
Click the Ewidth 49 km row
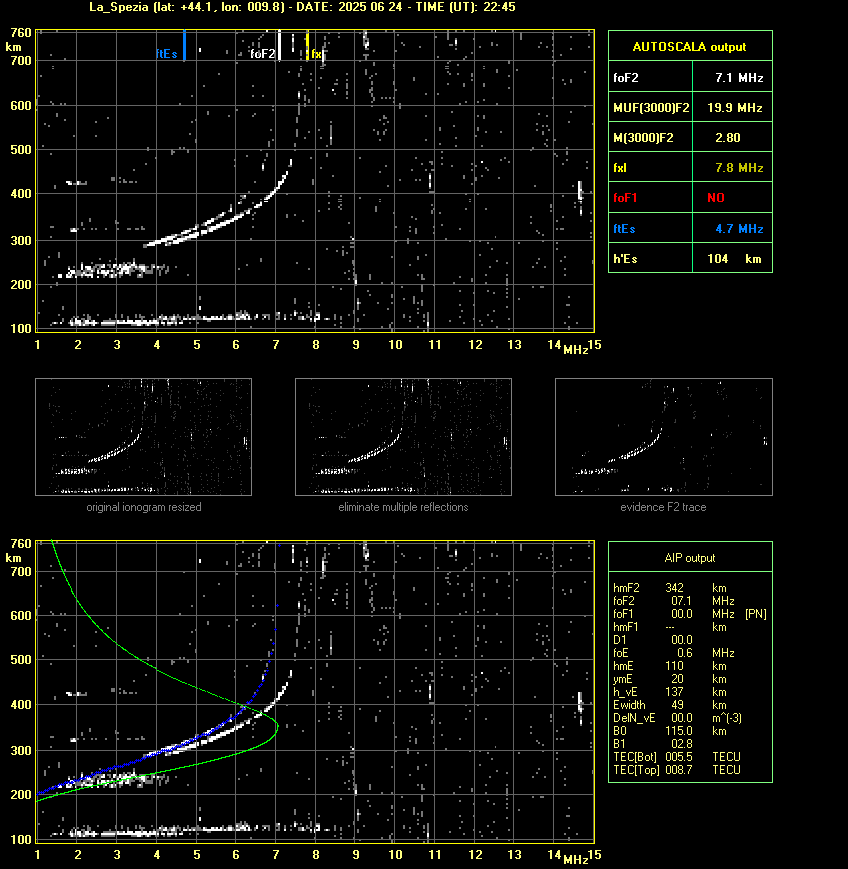point(670,705)
